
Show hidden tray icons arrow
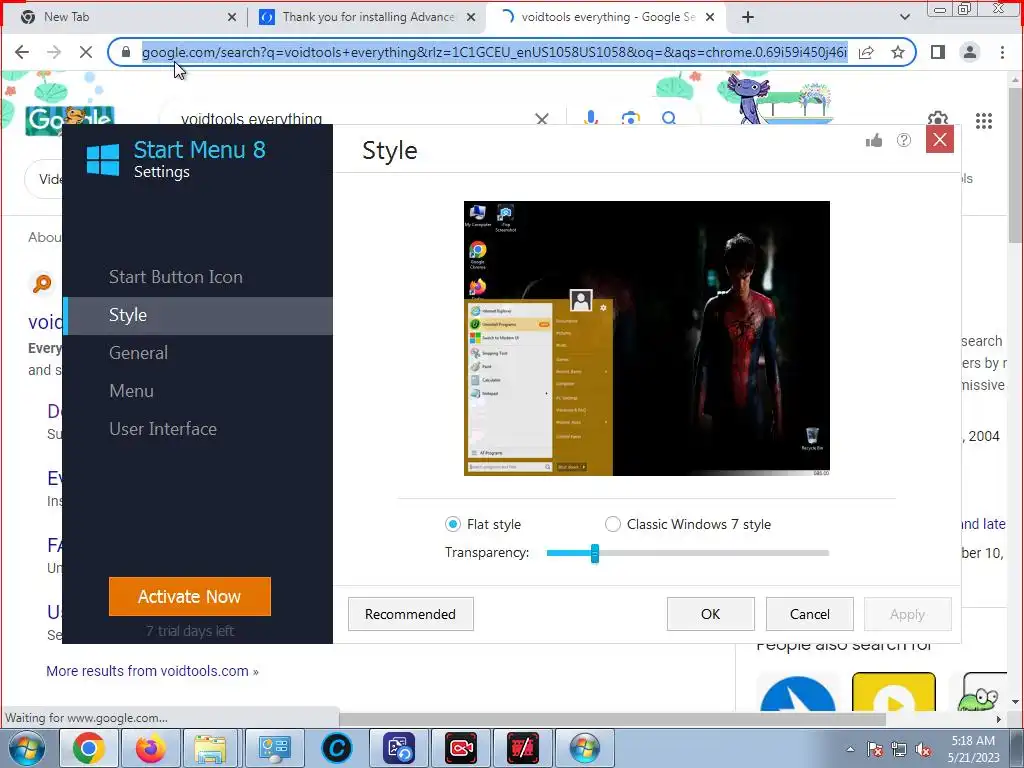tap(850, 749)
